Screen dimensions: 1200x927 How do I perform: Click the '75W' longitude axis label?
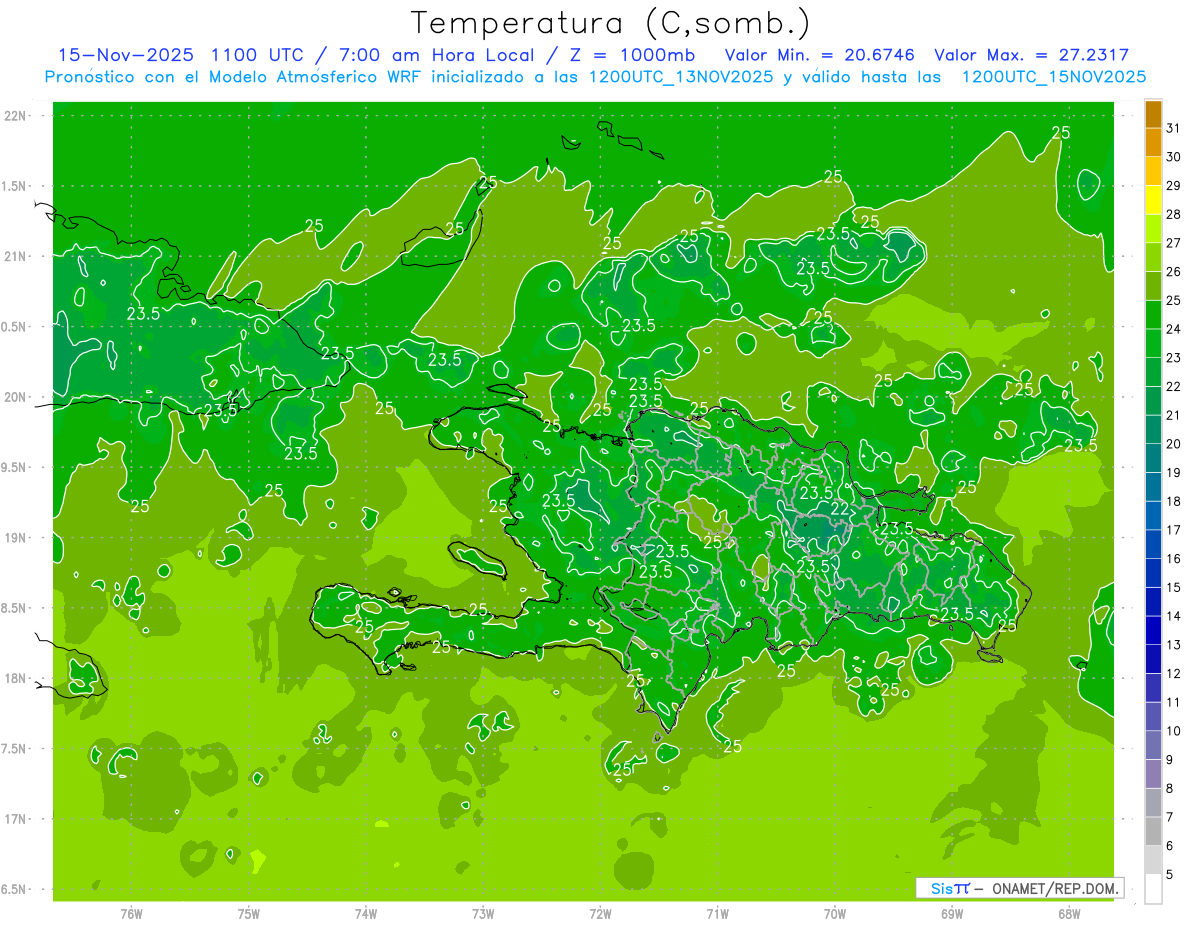click(x=249, y=914)
